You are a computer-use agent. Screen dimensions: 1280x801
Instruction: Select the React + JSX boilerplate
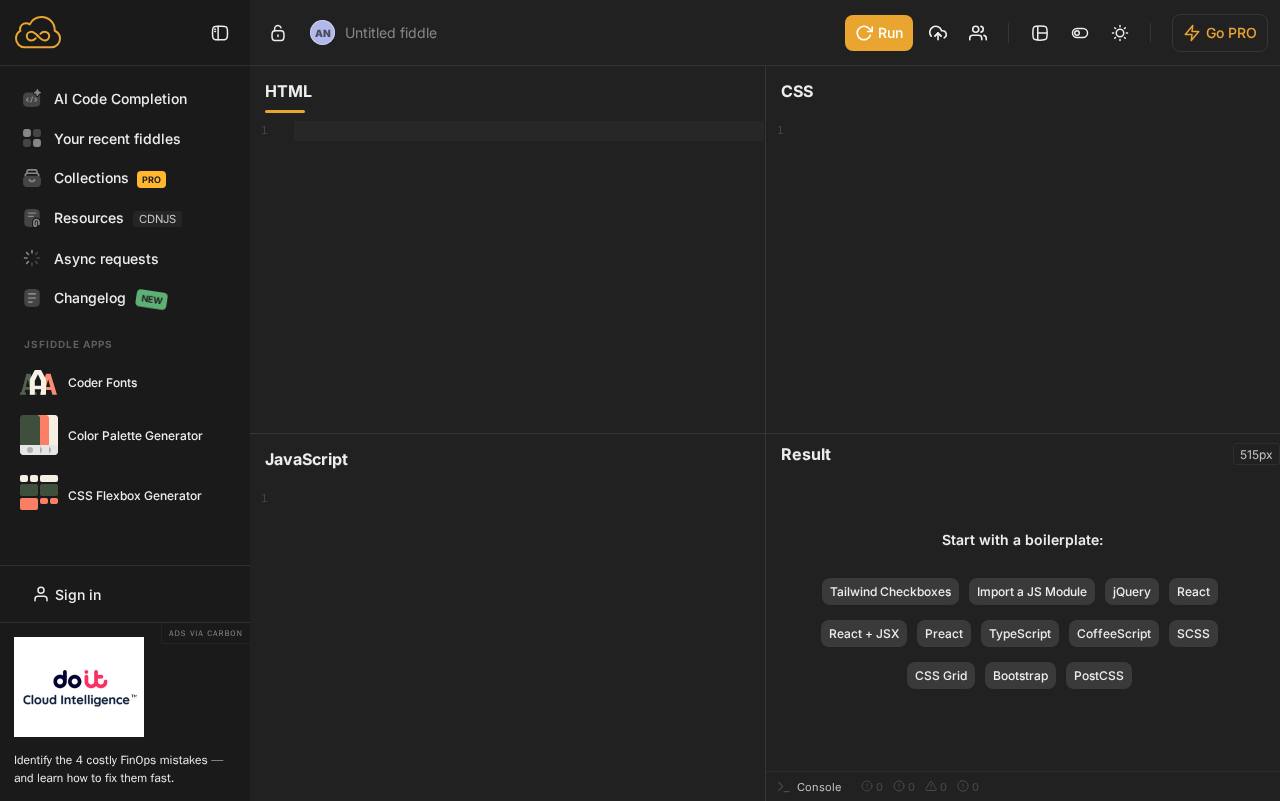pos(864,634)
